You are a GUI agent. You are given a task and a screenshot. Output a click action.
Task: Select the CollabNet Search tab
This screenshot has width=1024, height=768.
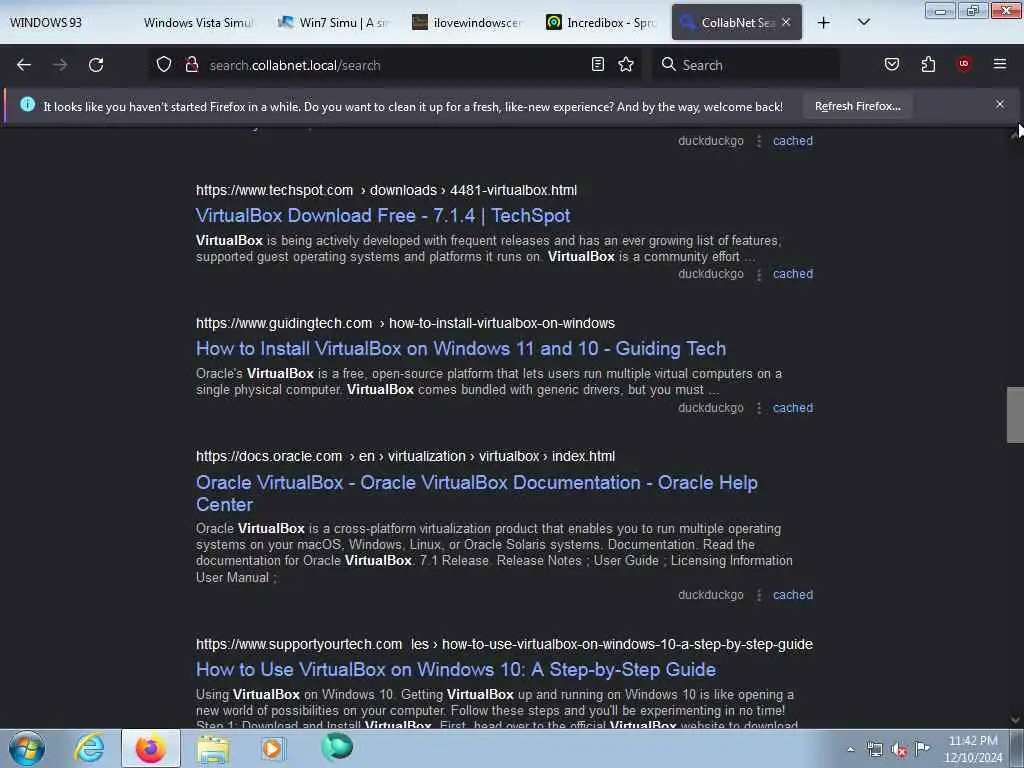point(728,23)
